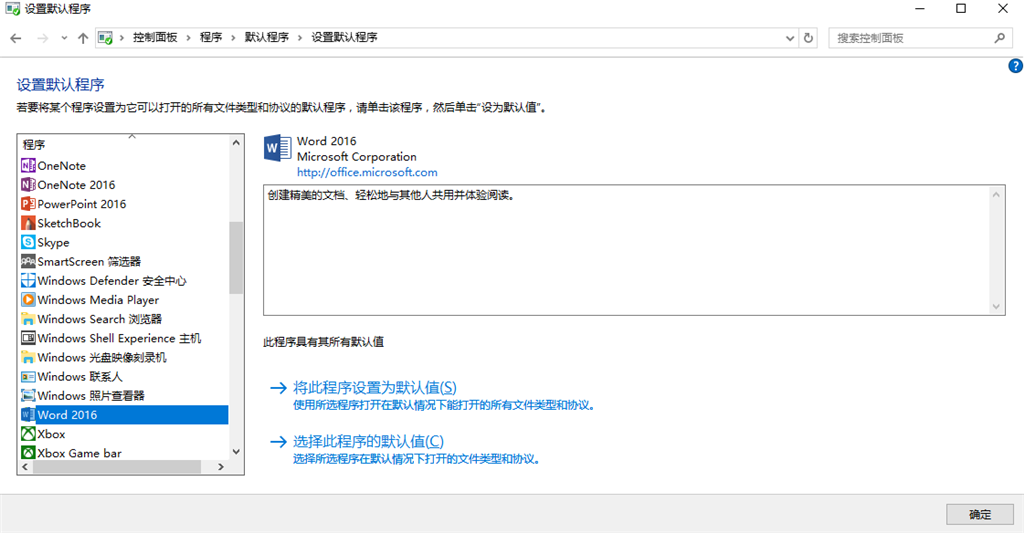Screen dimensions: 1024x533
Task: Click the refresh button in address bar
Action: pos(808,38)
